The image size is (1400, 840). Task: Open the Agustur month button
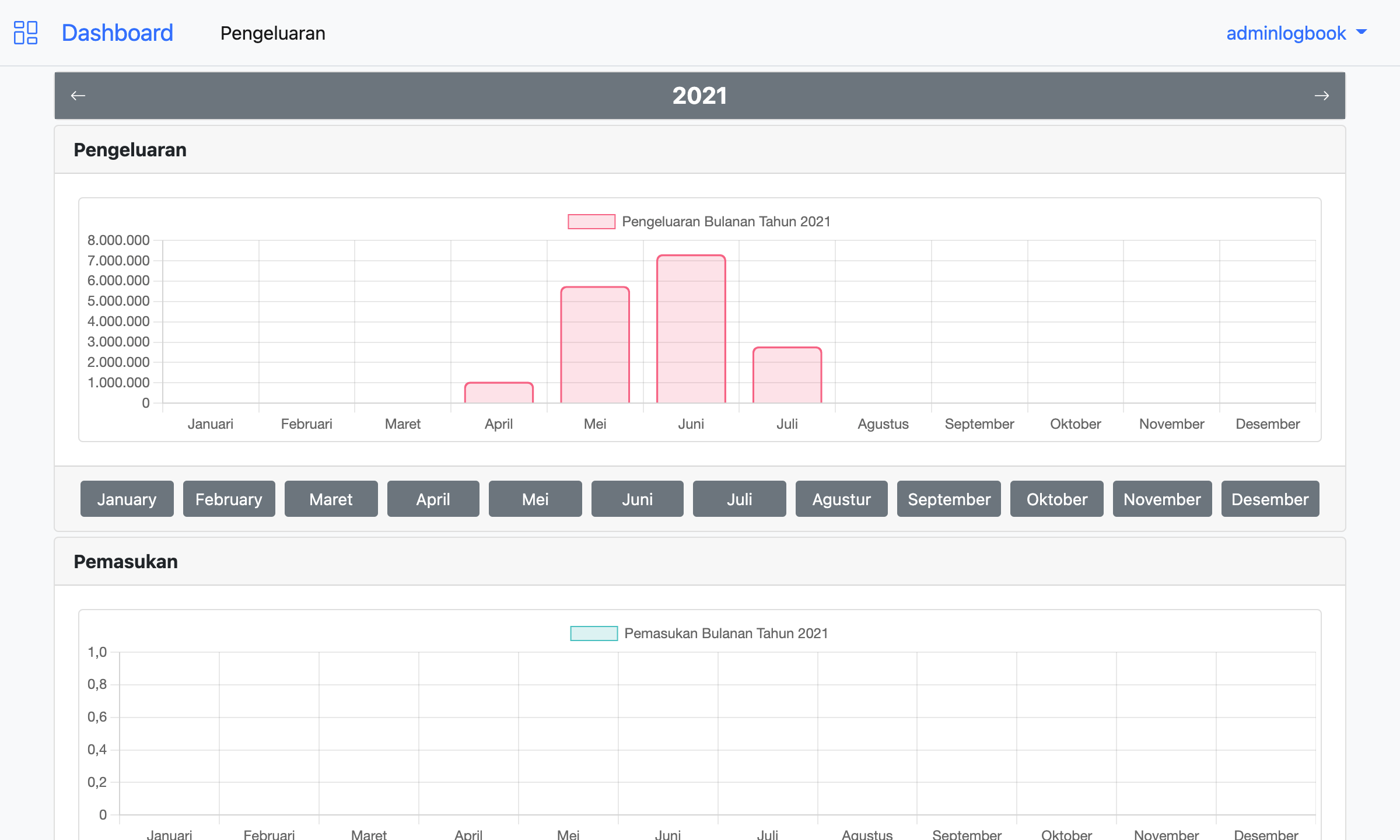click(x=841, y=499)
